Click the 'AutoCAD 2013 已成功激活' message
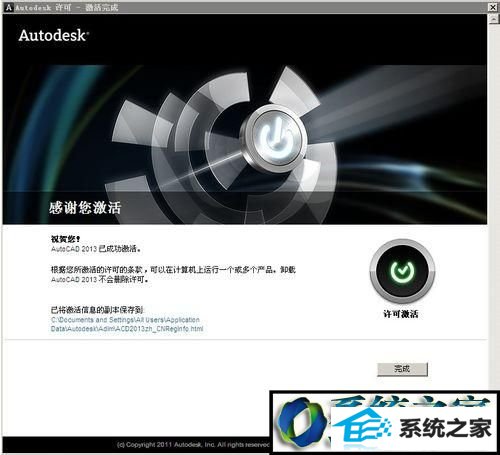This screenshot has width=500, height=455. click(x=96, y=249)
